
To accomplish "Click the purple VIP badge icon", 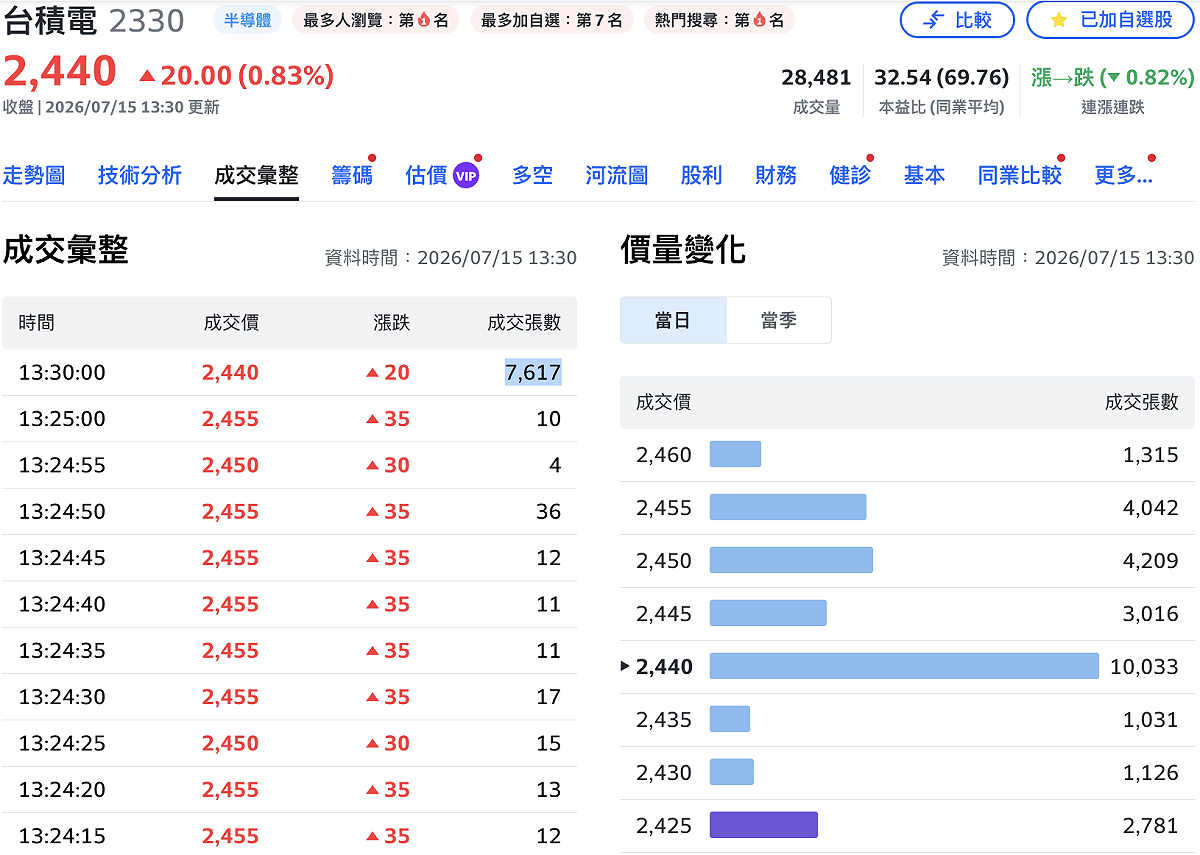I will coord(466,176).
